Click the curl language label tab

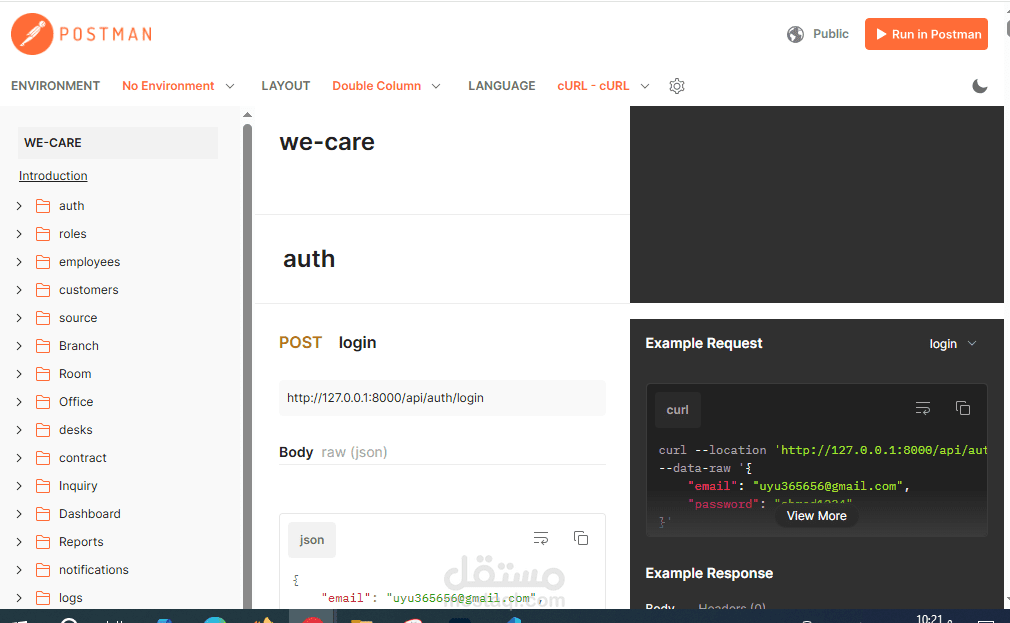coord(678,410)
